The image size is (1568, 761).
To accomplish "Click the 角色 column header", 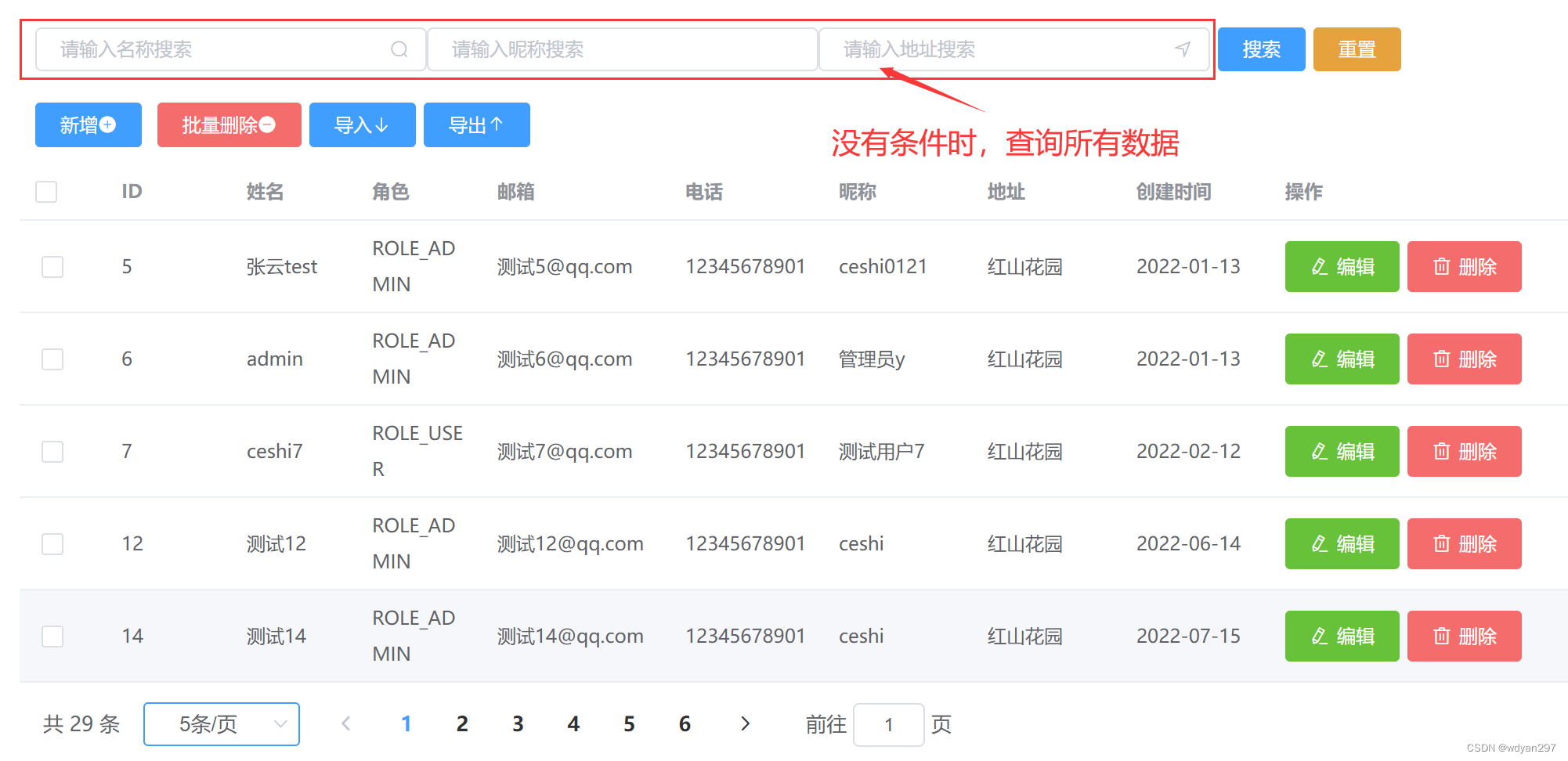I will click(391, 192).
